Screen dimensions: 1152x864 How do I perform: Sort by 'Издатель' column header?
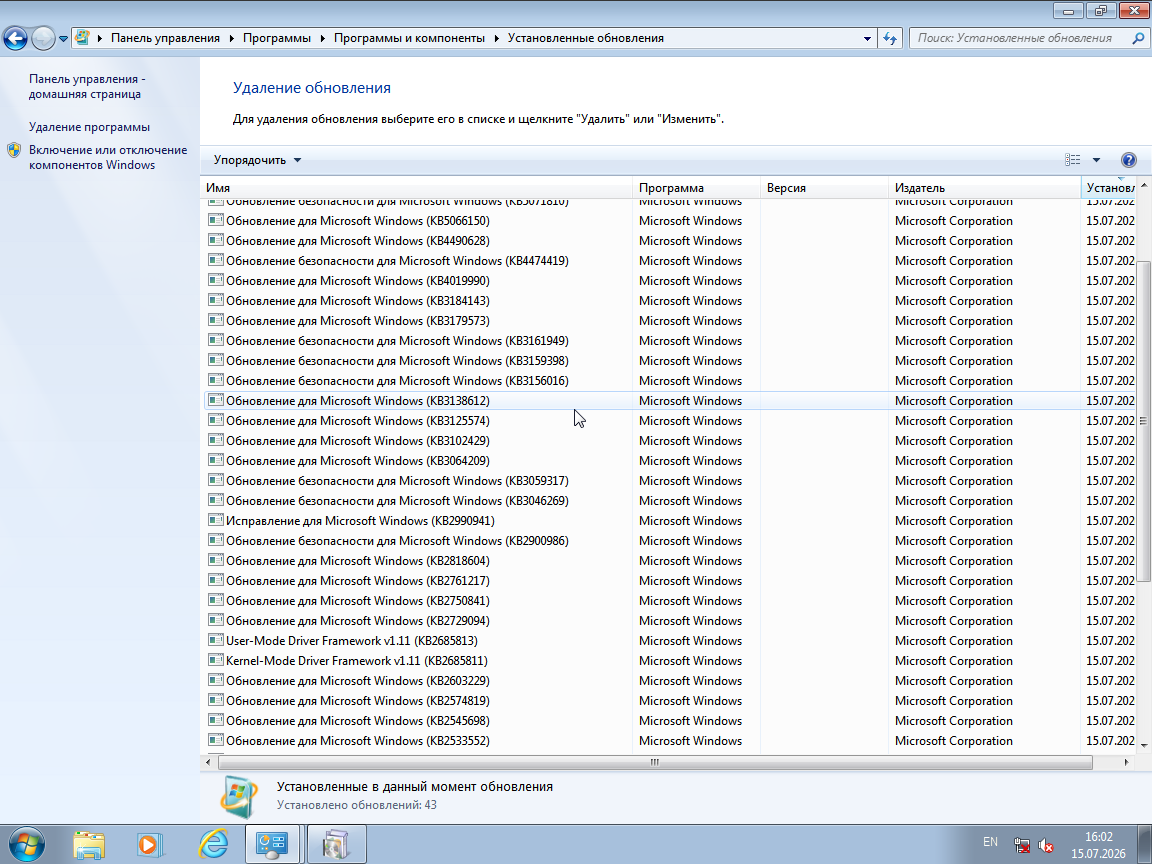tap(984, 188)
